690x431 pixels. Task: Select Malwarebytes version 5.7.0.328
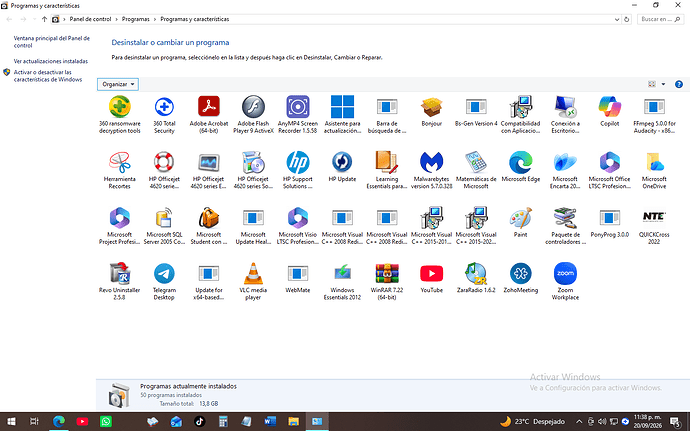(x=431, y=170)
